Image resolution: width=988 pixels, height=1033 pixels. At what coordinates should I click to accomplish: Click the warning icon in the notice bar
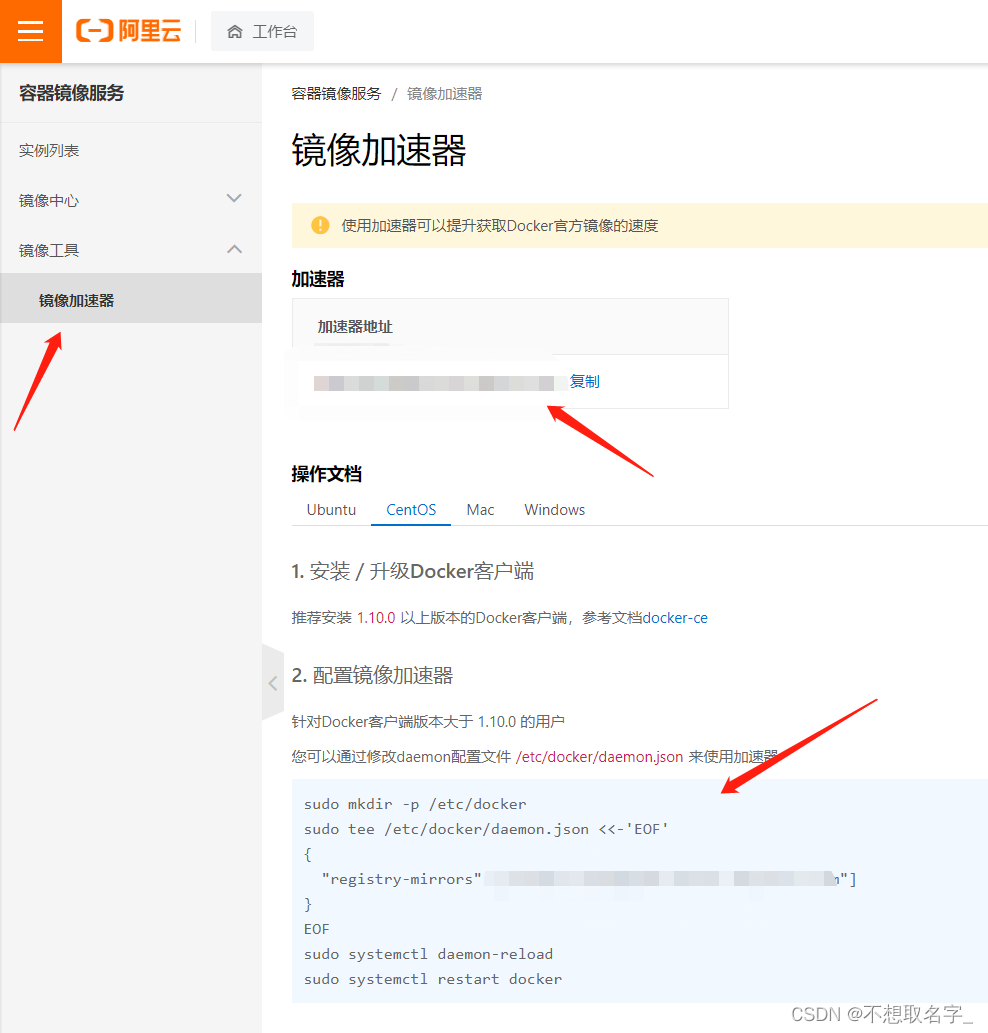tap(320, 225)
